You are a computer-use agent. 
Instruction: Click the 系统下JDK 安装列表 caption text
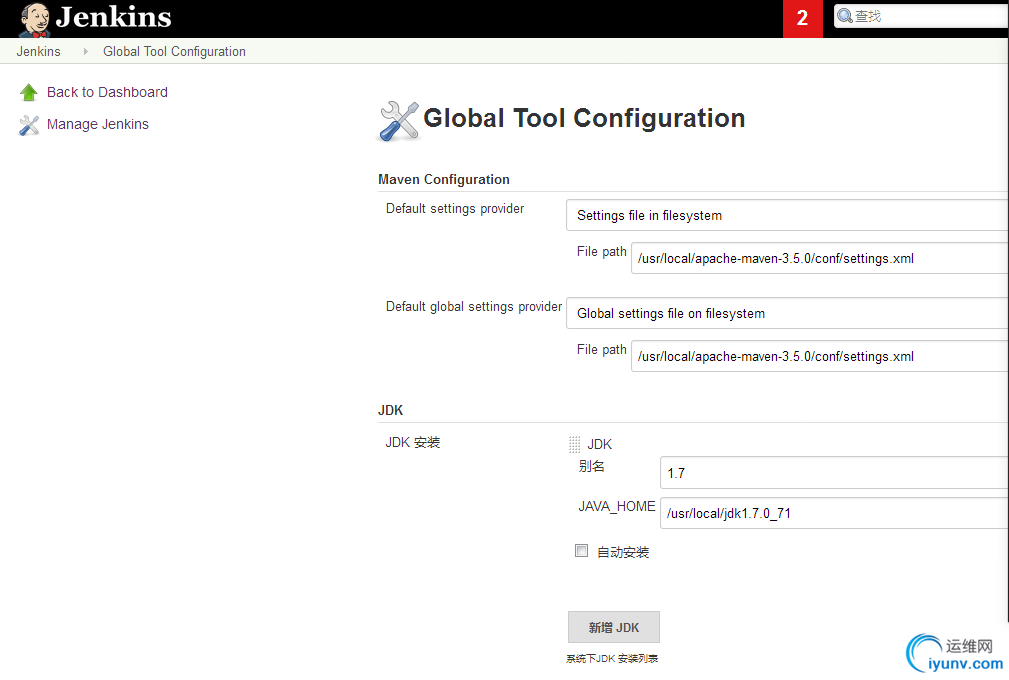point(612,659)
